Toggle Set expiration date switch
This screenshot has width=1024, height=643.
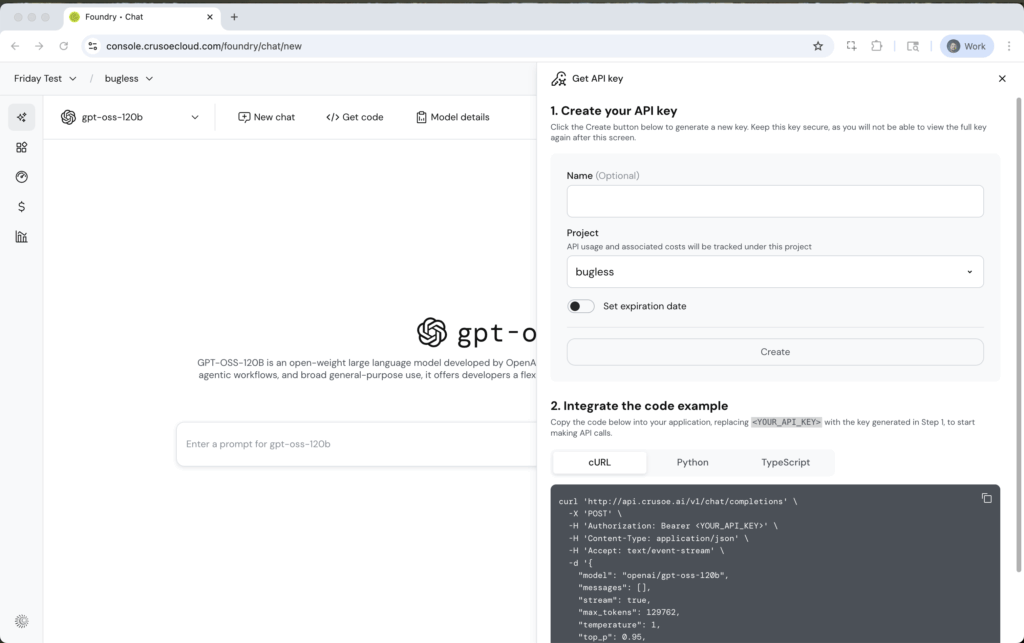pyautogui.click(x=581, y=306)
